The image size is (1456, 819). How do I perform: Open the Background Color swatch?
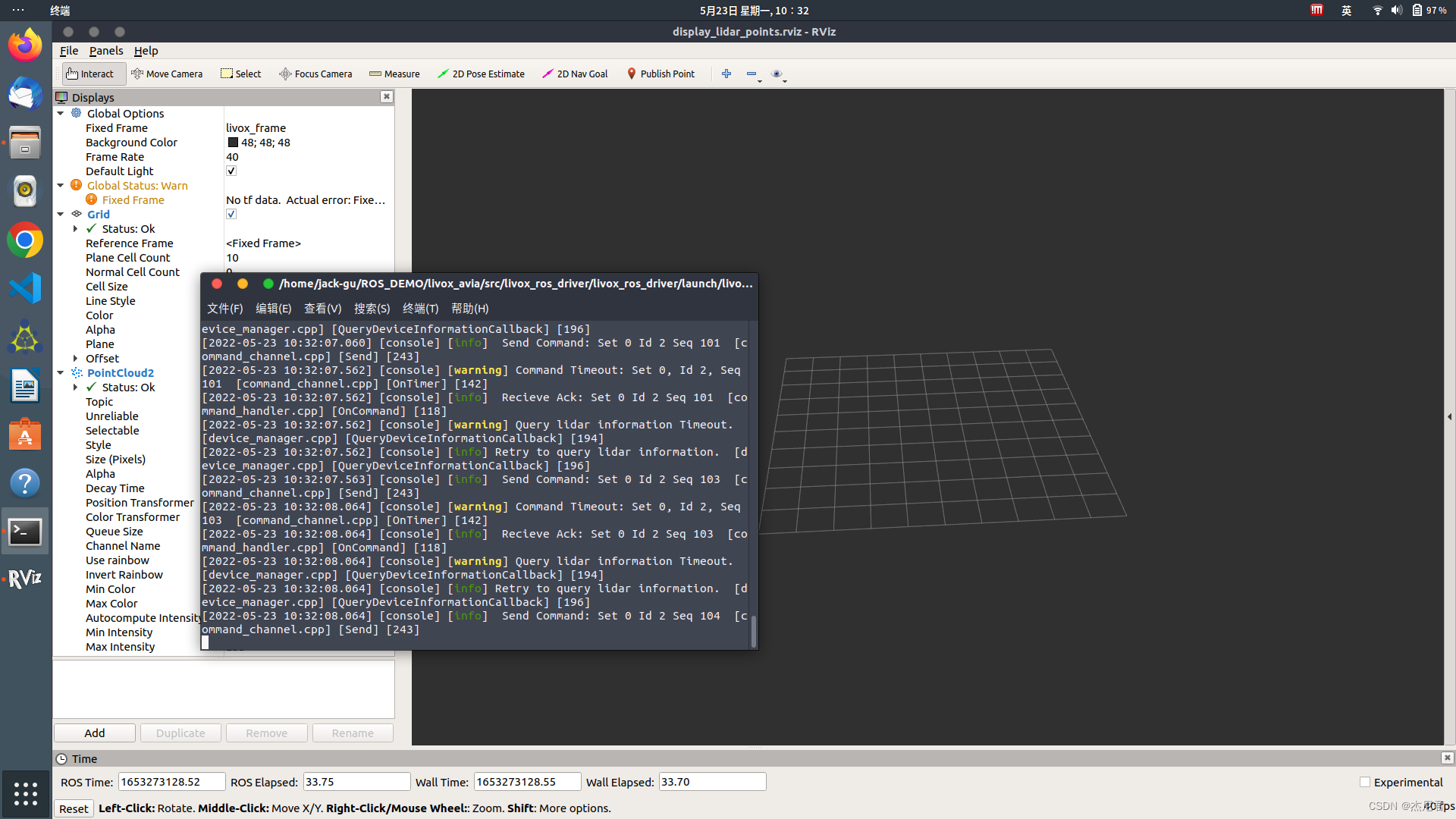233,143
